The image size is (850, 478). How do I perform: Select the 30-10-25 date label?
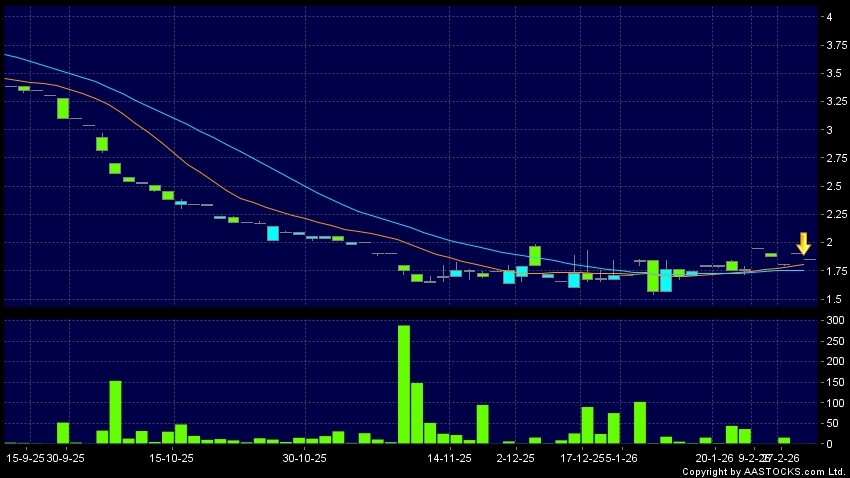305,458
